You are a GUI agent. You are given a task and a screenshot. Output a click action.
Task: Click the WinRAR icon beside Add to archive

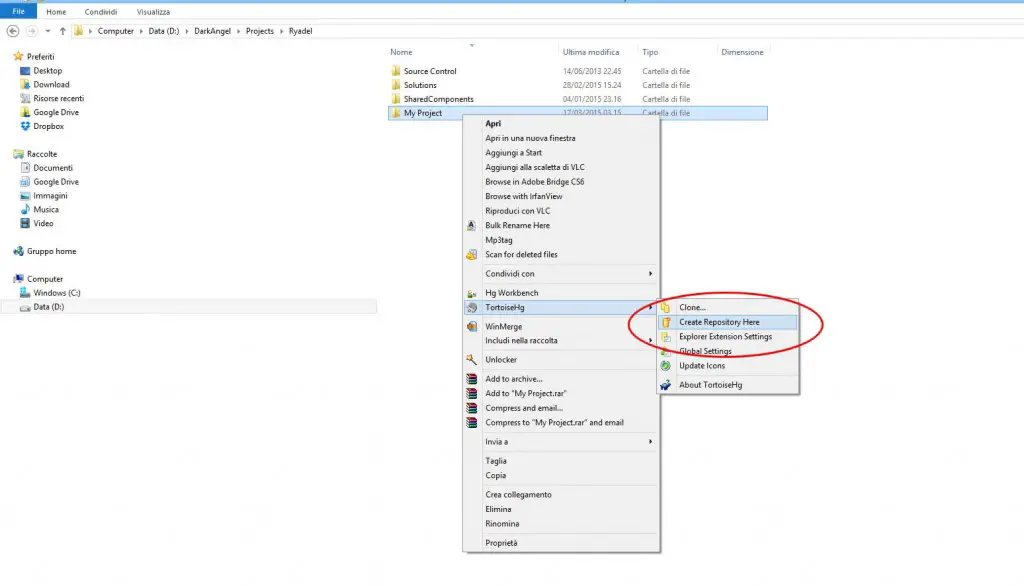[472, 379]
